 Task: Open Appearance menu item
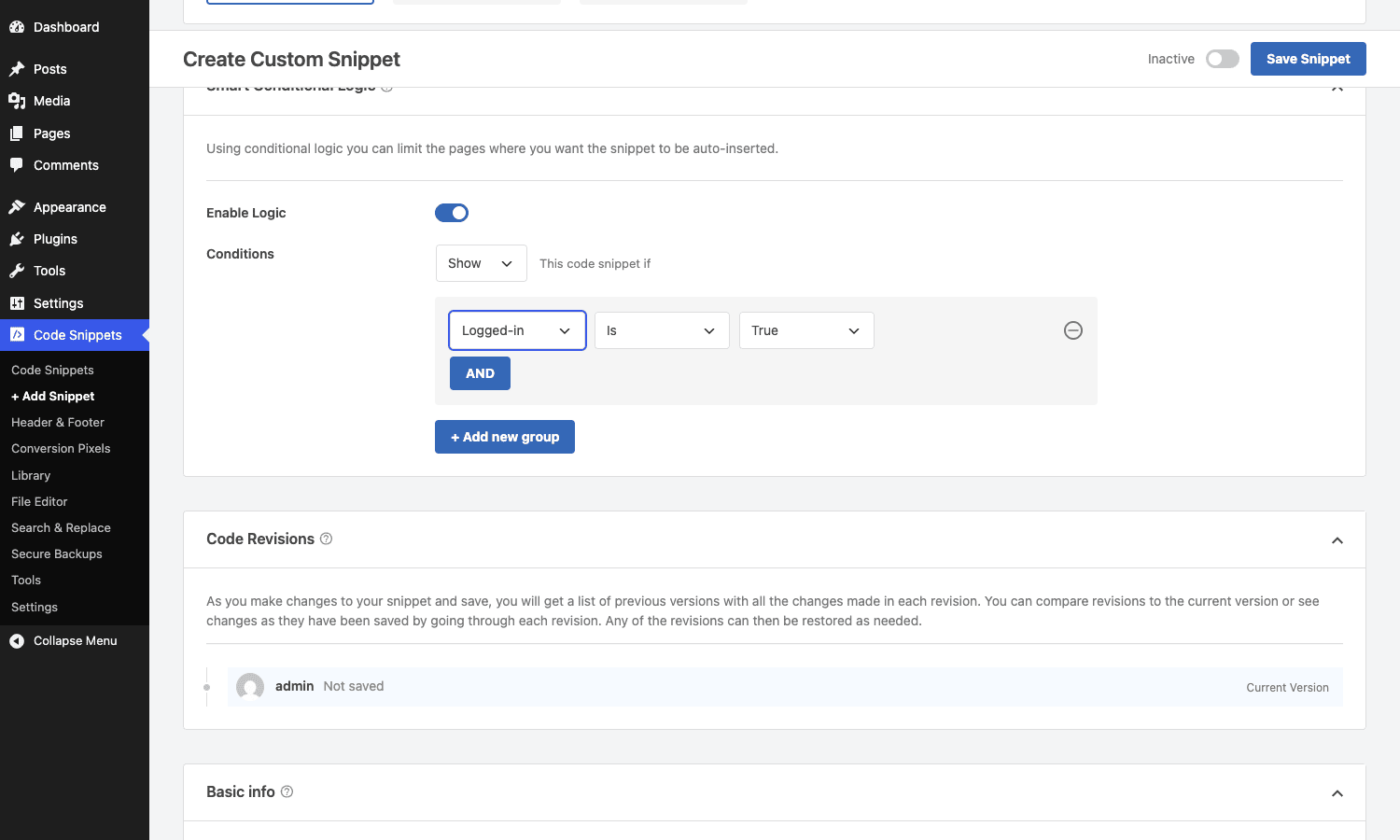75,207
